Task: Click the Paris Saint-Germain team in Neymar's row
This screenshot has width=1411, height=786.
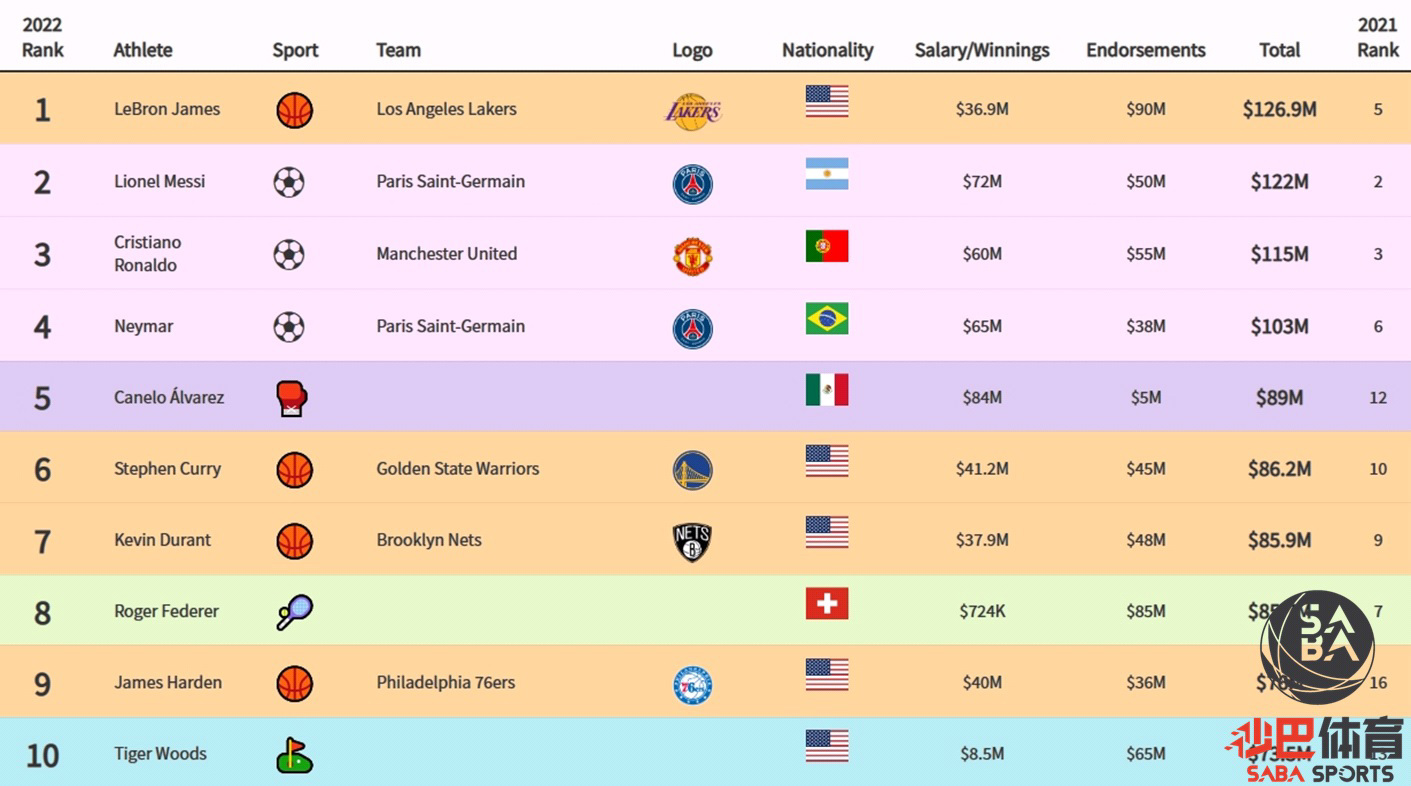Action: (x=450, y=326)
